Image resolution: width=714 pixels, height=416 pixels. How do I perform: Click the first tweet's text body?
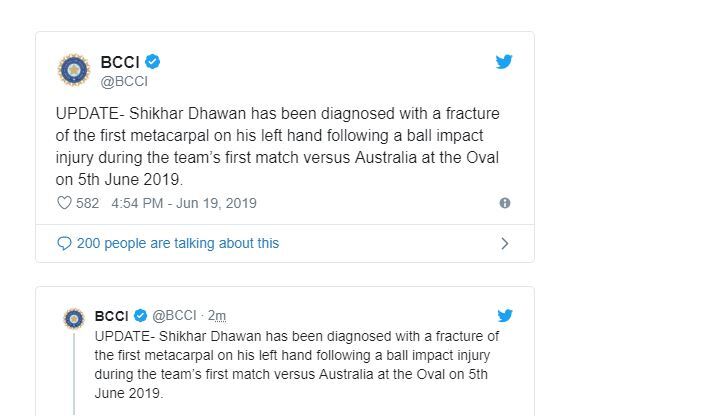click(278, 147)
